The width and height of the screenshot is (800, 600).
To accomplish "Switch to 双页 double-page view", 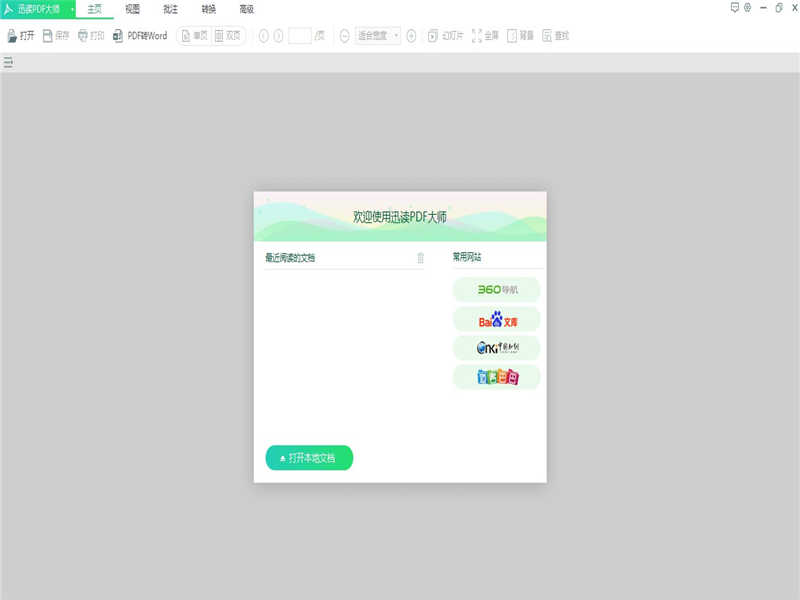I will 228,36.
